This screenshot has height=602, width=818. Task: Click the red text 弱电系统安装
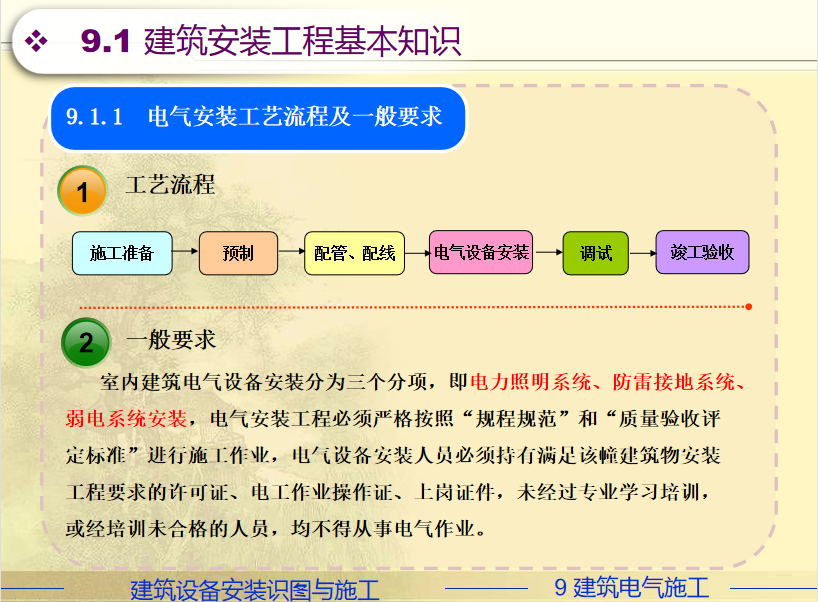[126, 418]
